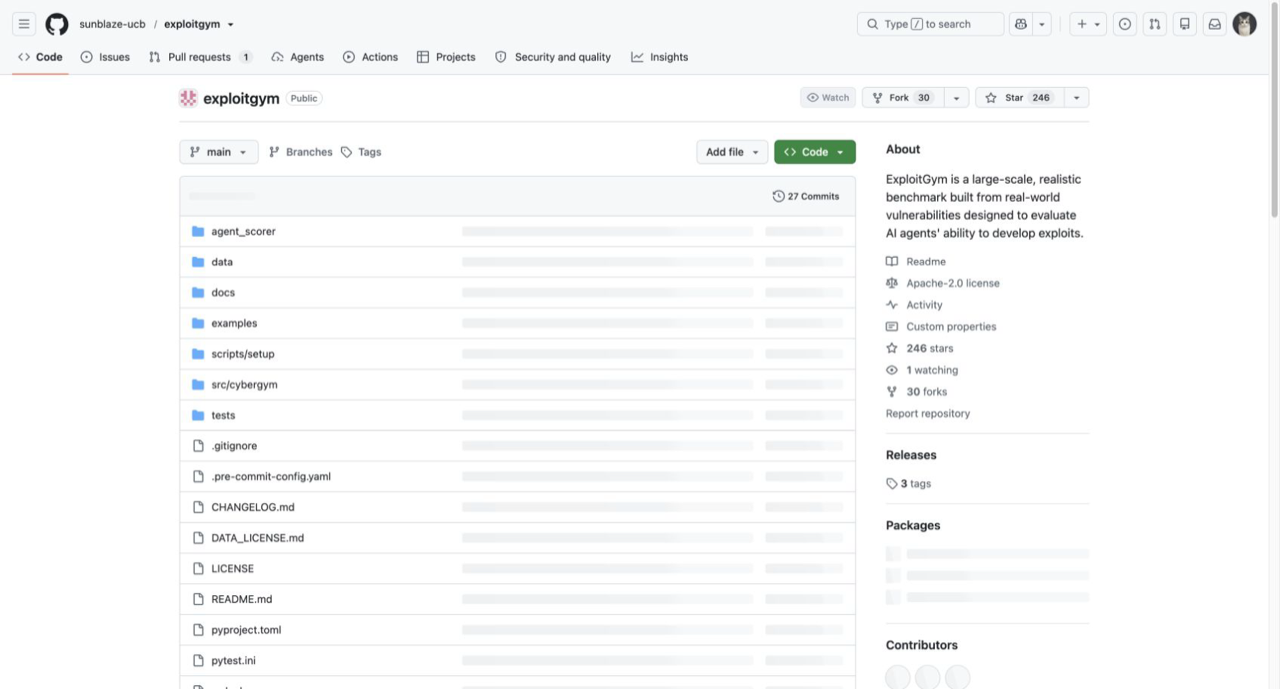1280x689 pixels.
Task: Switch to the Insights tab
Action: click(659, 57)
